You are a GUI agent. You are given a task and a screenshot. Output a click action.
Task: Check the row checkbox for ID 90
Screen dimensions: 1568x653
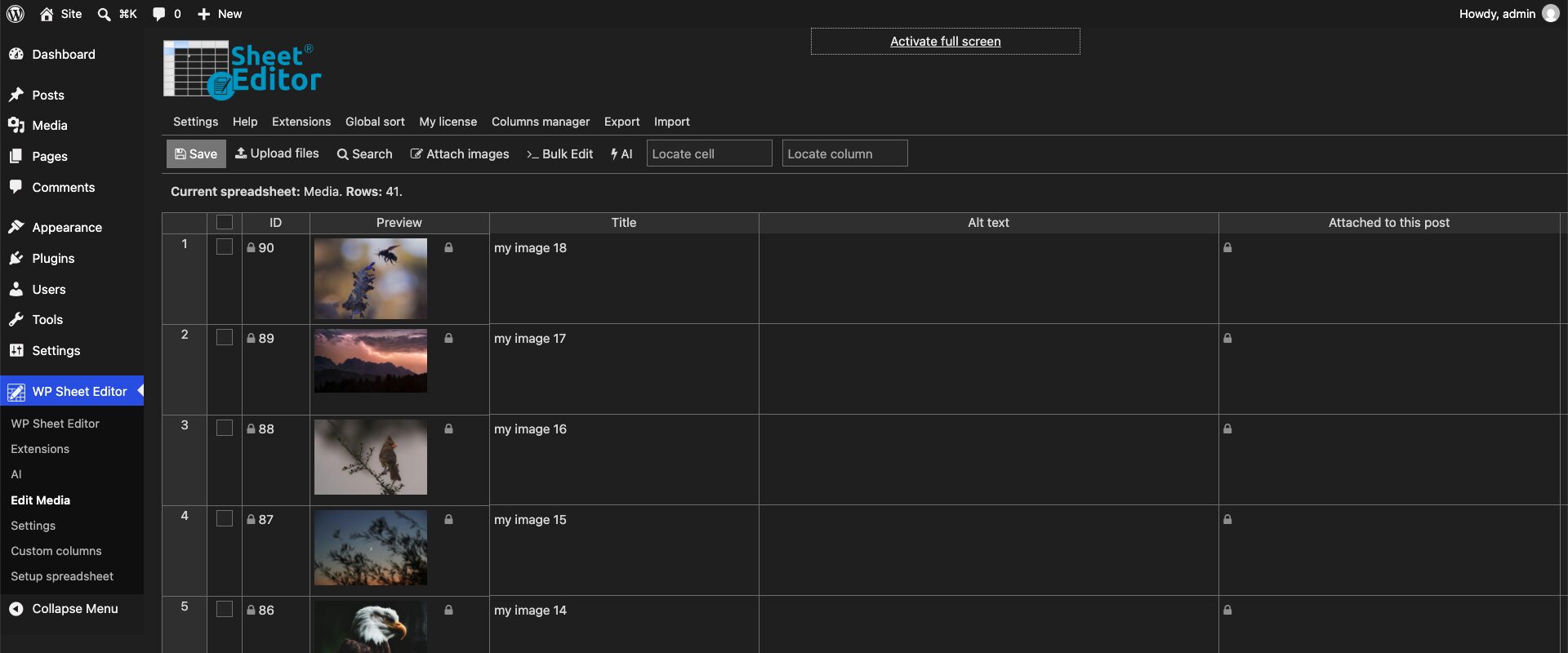point(225,247)
